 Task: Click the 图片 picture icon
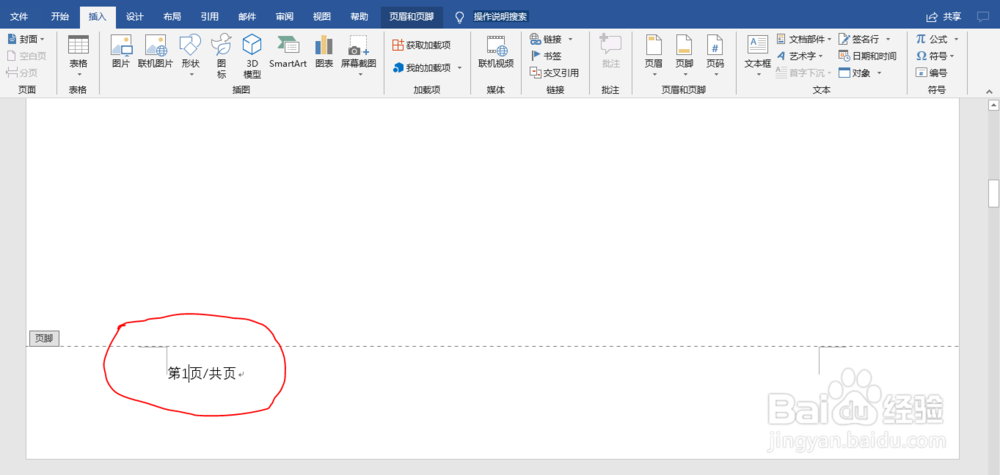tap(121, 45)
